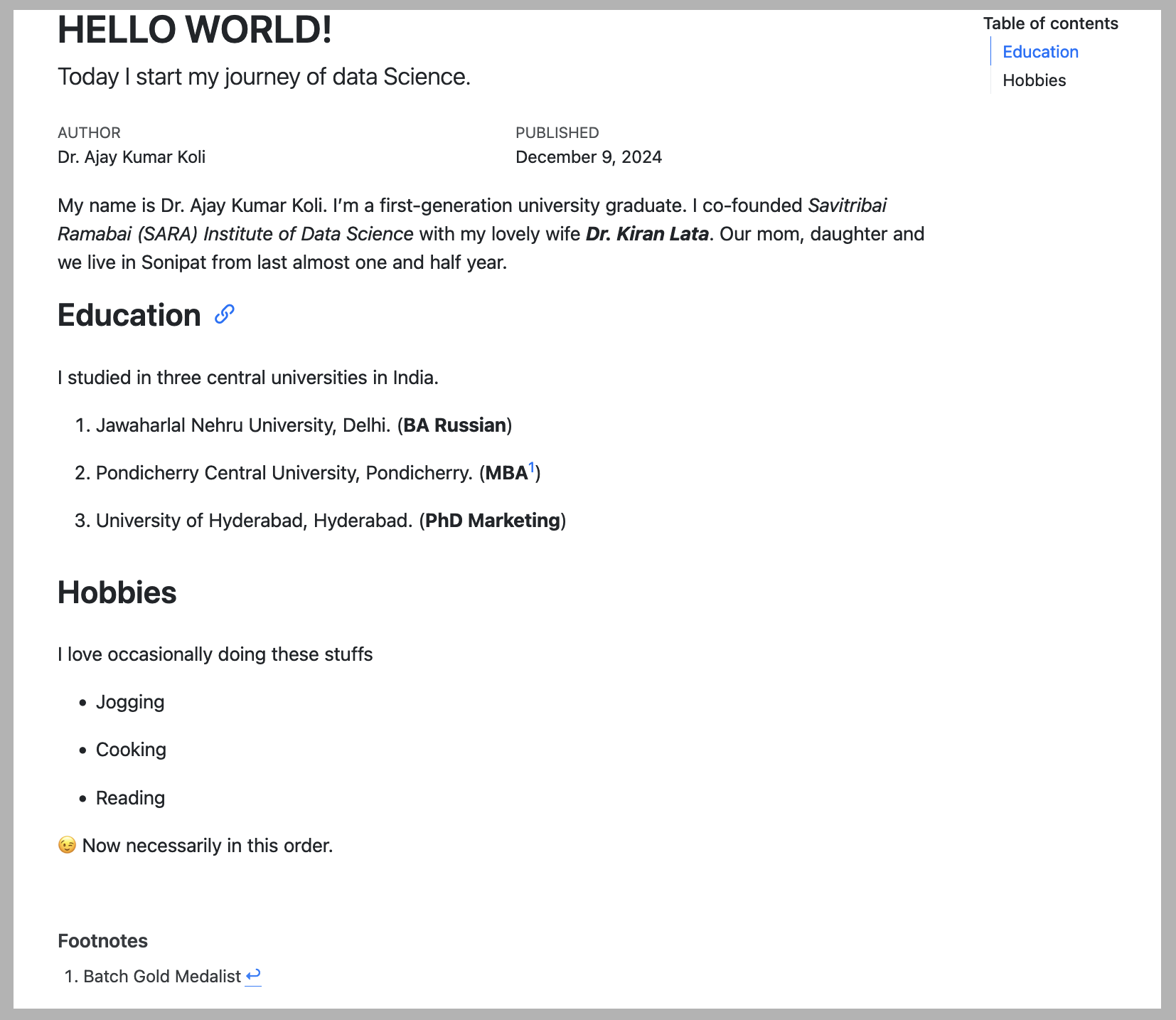Click the winking face emoji
This screenshot has height=1020, width=1176.
[67, 845]
